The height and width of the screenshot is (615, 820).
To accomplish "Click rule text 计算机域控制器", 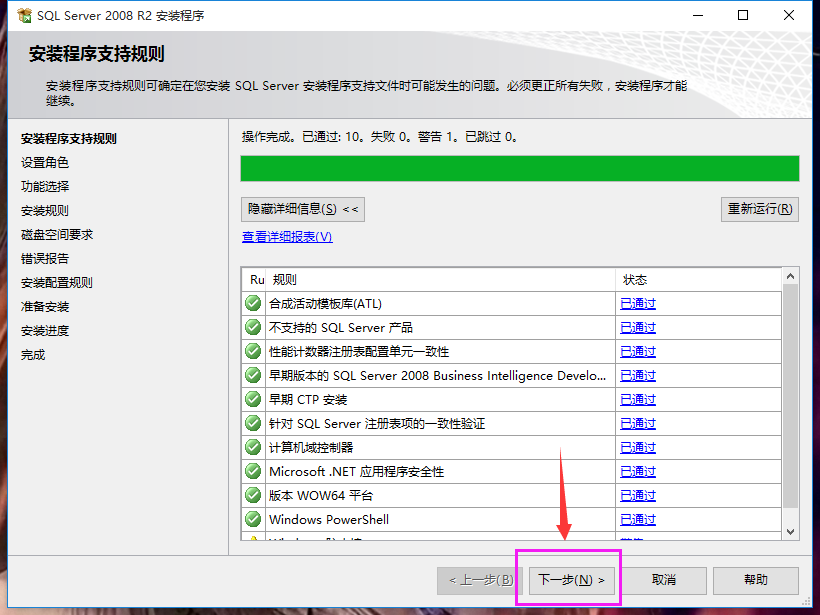I will coord(311,448).
